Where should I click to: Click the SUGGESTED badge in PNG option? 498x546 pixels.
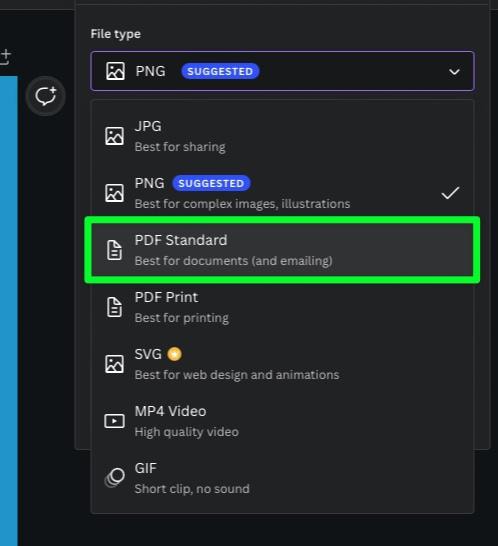pos(211,184)
